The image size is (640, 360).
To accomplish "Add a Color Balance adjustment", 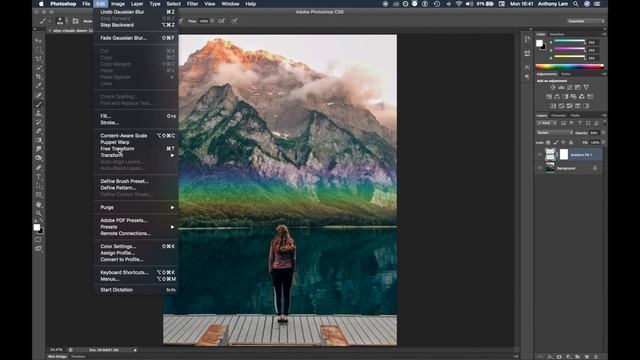I will (557, 97).
